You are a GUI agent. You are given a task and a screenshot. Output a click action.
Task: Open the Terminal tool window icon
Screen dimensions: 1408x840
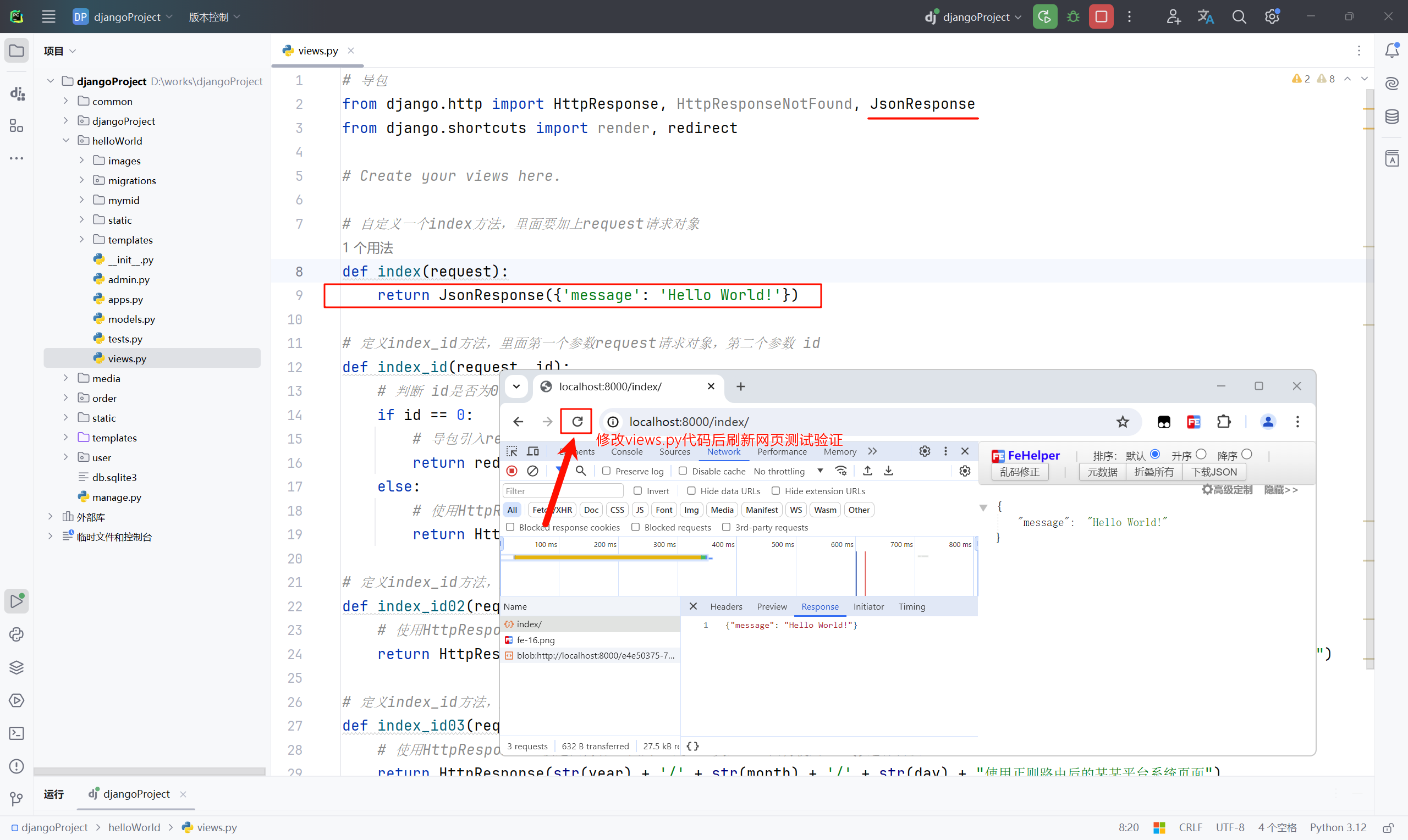pos(16,733)
